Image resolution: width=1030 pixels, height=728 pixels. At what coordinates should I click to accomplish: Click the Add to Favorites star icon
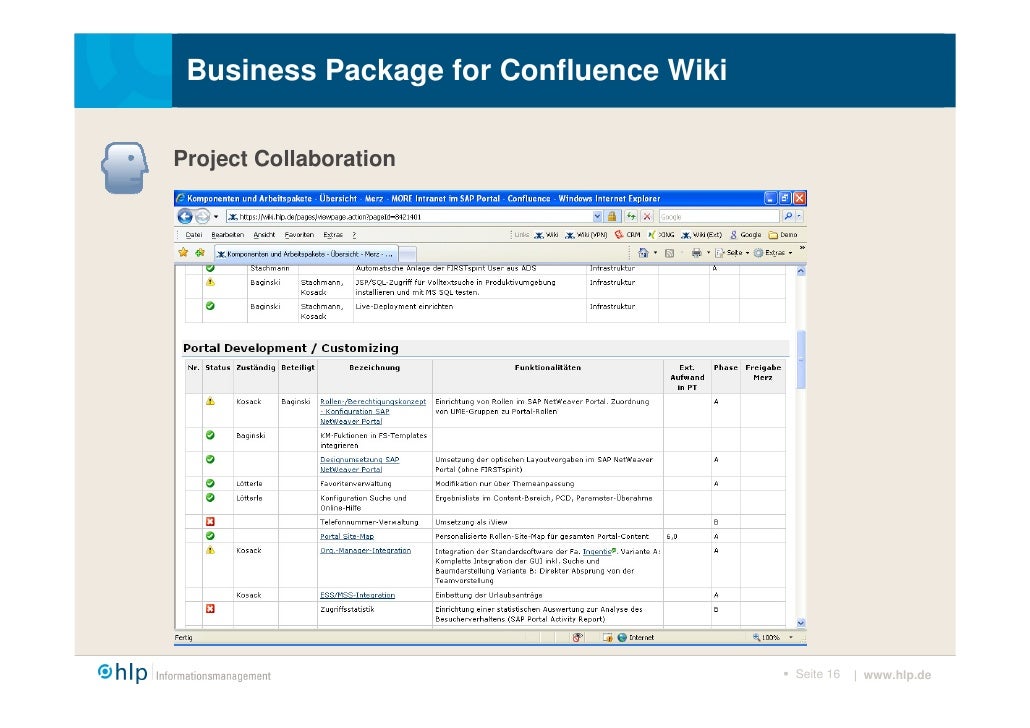(x=200, y=252)
